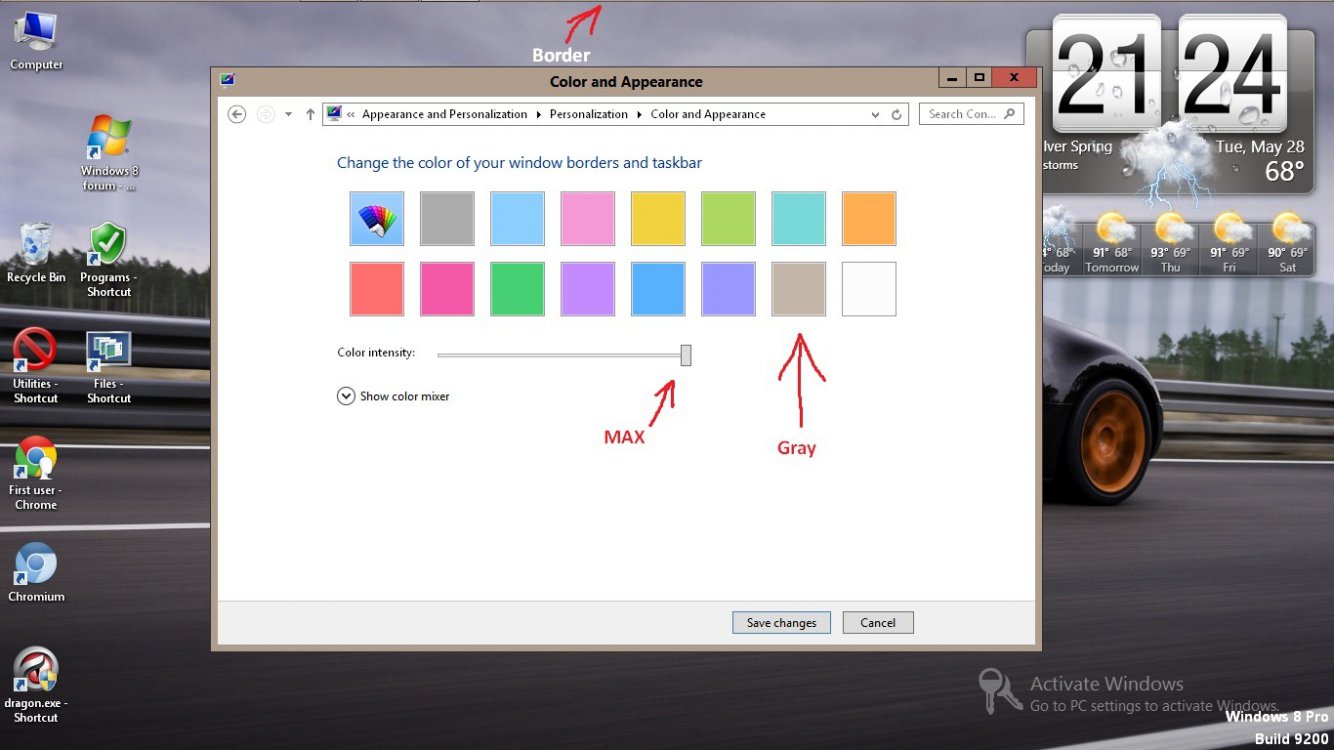This screenshot has height=750, width=1334.
Task: Click the search magnifier icon
Action: point(1010,114)
